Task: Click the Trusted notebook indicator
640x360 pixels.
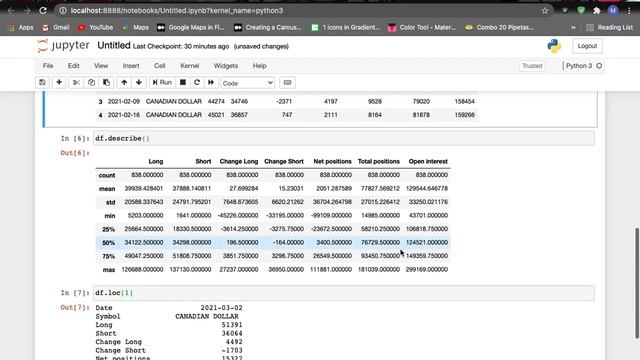Action: [532, 66]
